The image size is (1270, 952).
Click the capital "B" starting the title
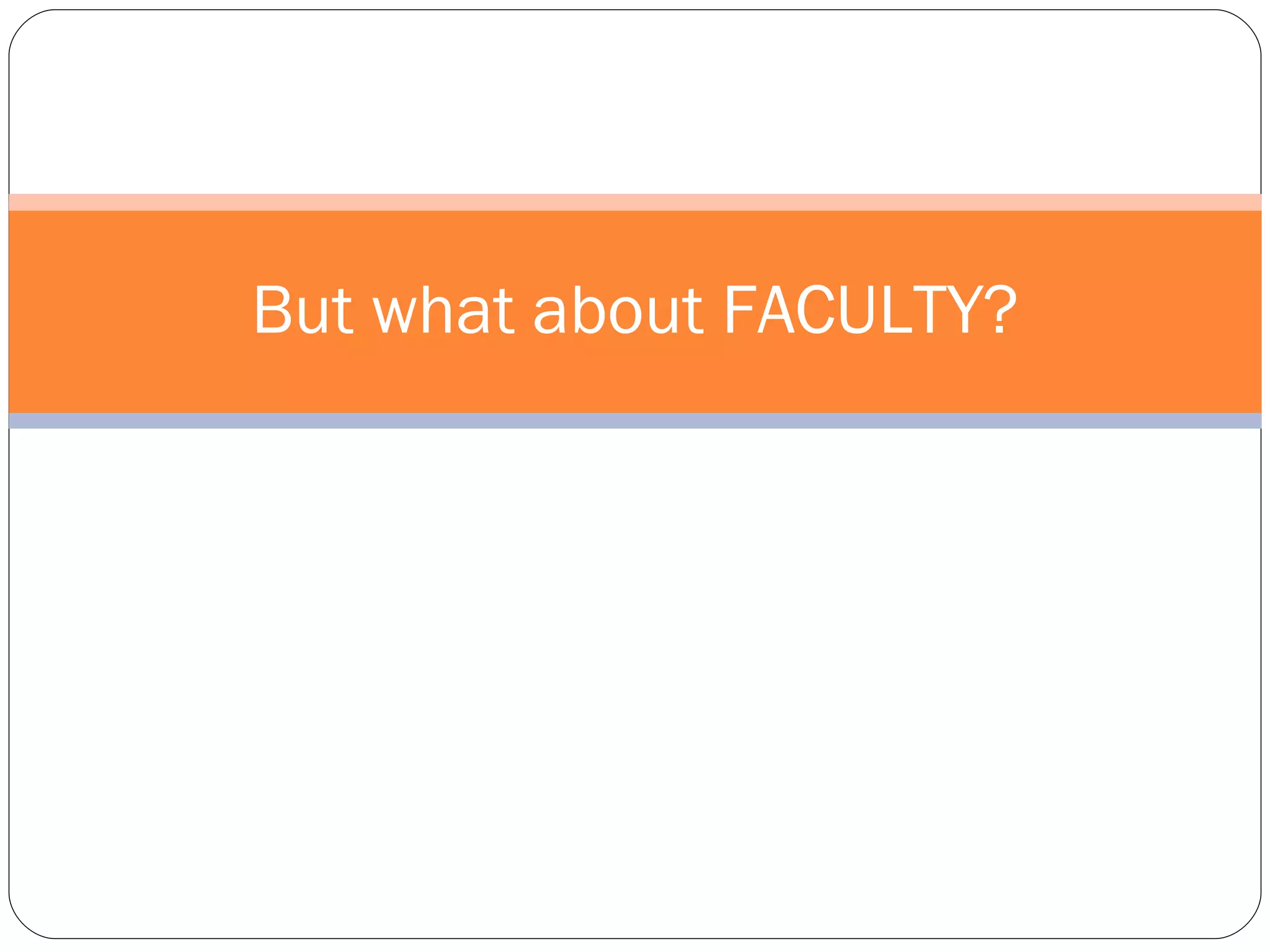(x=272, y=309)
